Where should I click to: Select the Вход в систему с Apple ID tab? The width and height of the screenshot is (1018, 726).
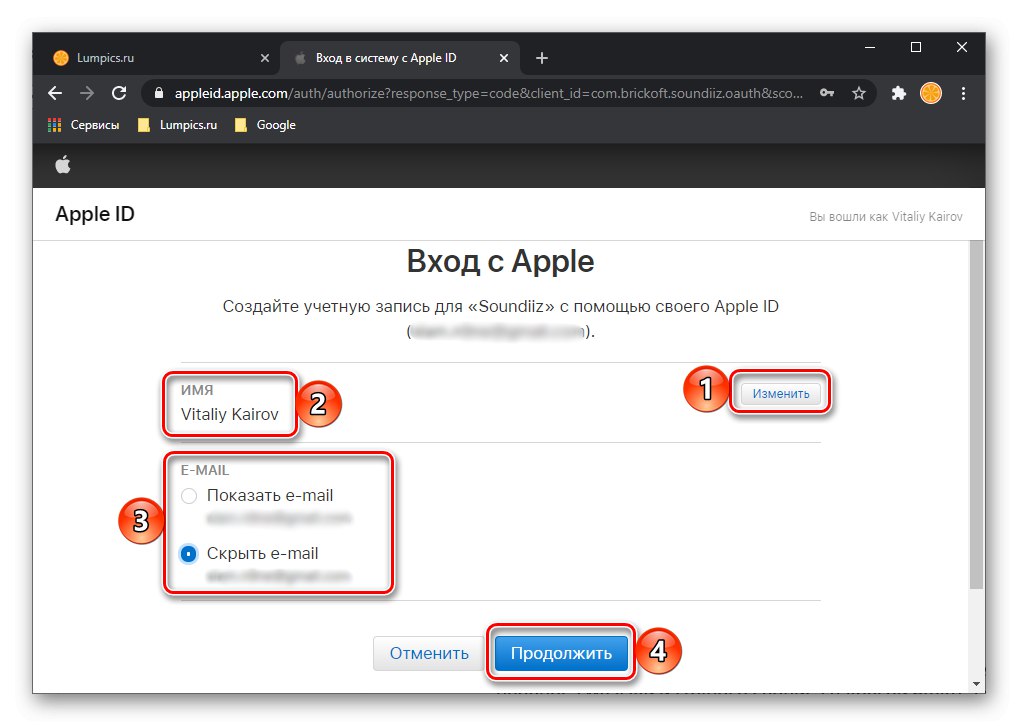tap(400, 58)
